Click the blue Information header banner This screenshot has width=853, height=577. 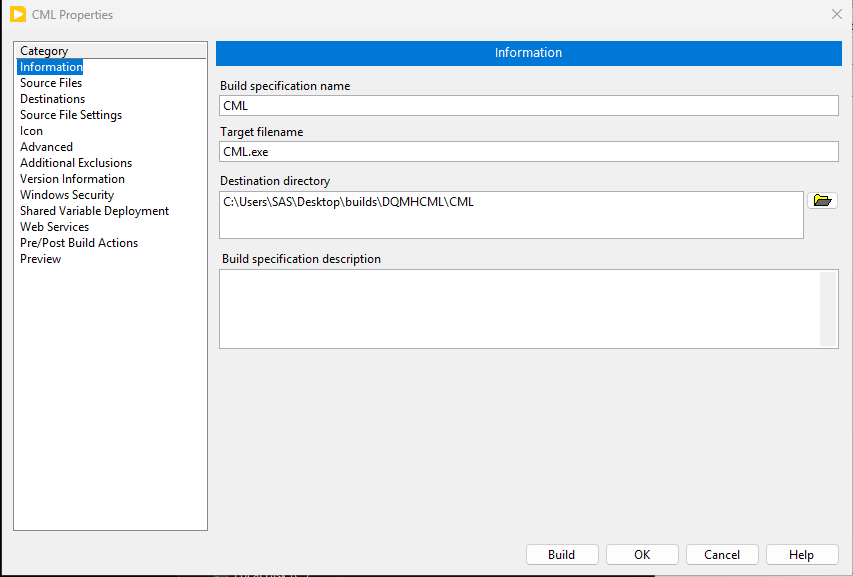pos(529,53)
